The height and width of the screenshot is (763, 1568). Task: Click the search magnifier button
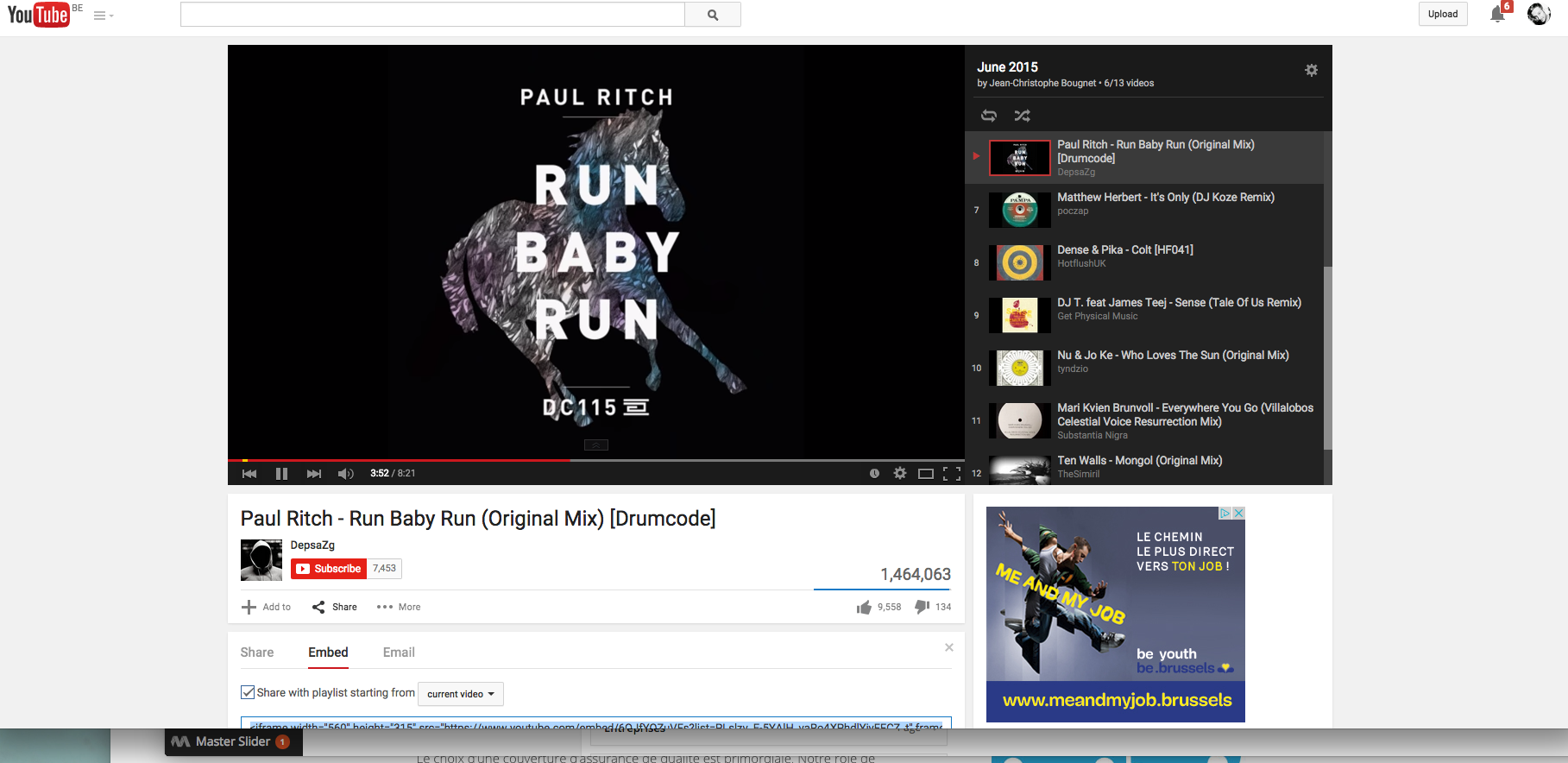713,15
